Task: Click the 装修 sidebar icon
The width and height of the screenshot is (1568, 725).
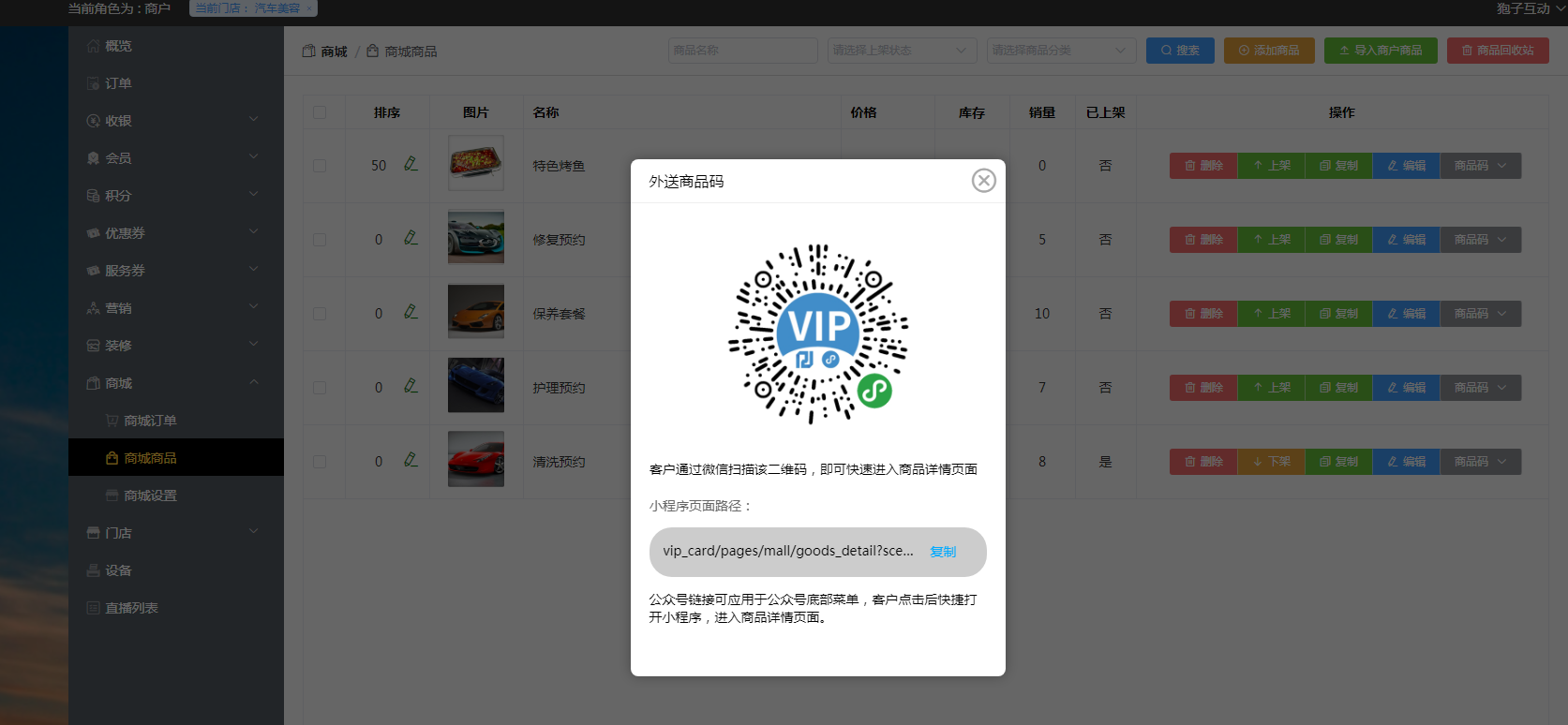Action: coord(93,346)
